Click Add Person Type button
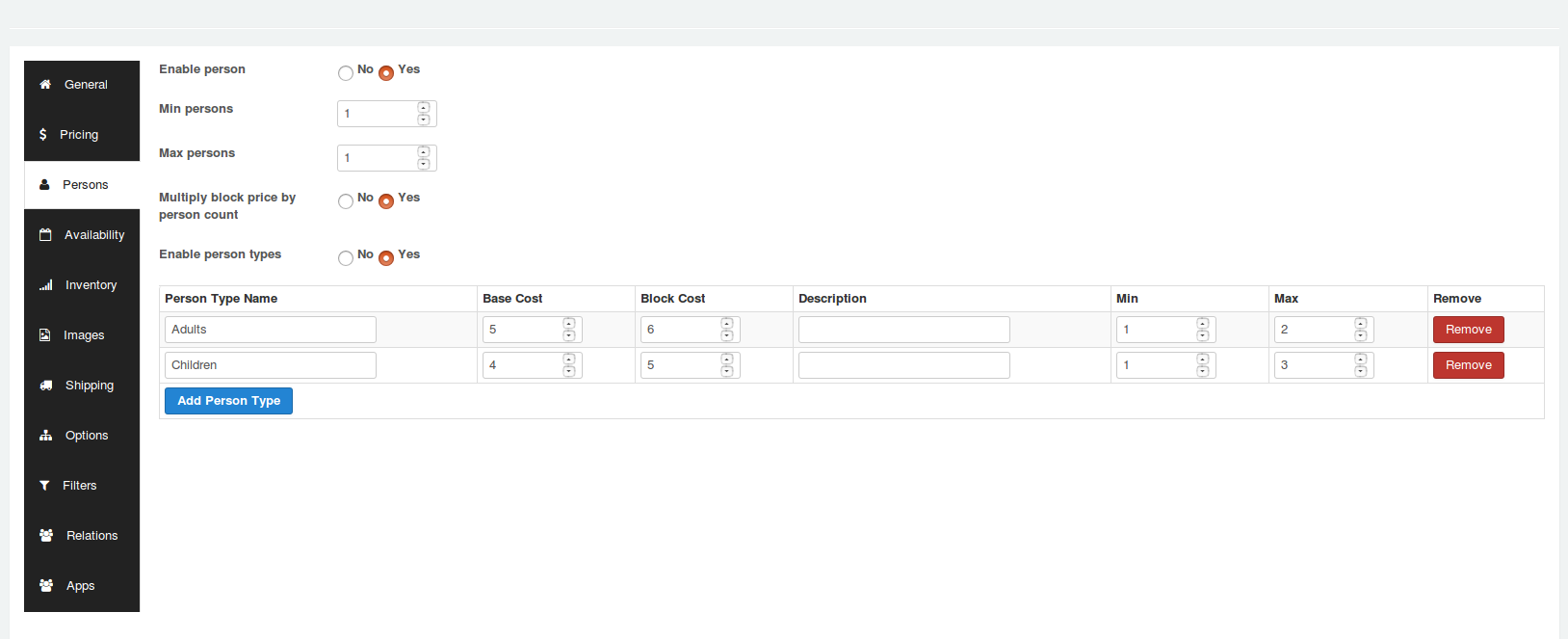This screenshot has width=1568, height=639. [228, 401]
